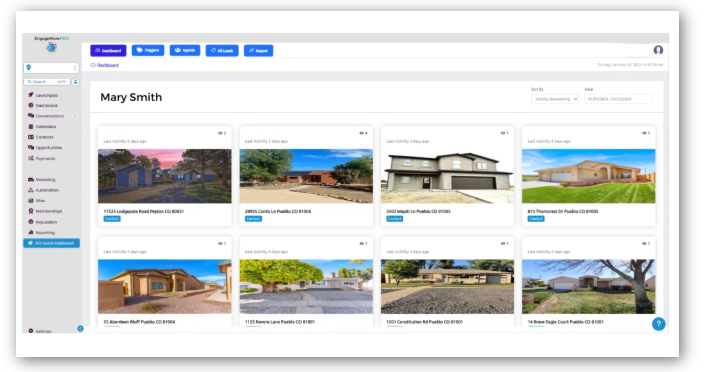This screenshot has height=372, width=705.
Task: Open the 14 Brave Eagle Court property photo
Action: click(589, 287)
